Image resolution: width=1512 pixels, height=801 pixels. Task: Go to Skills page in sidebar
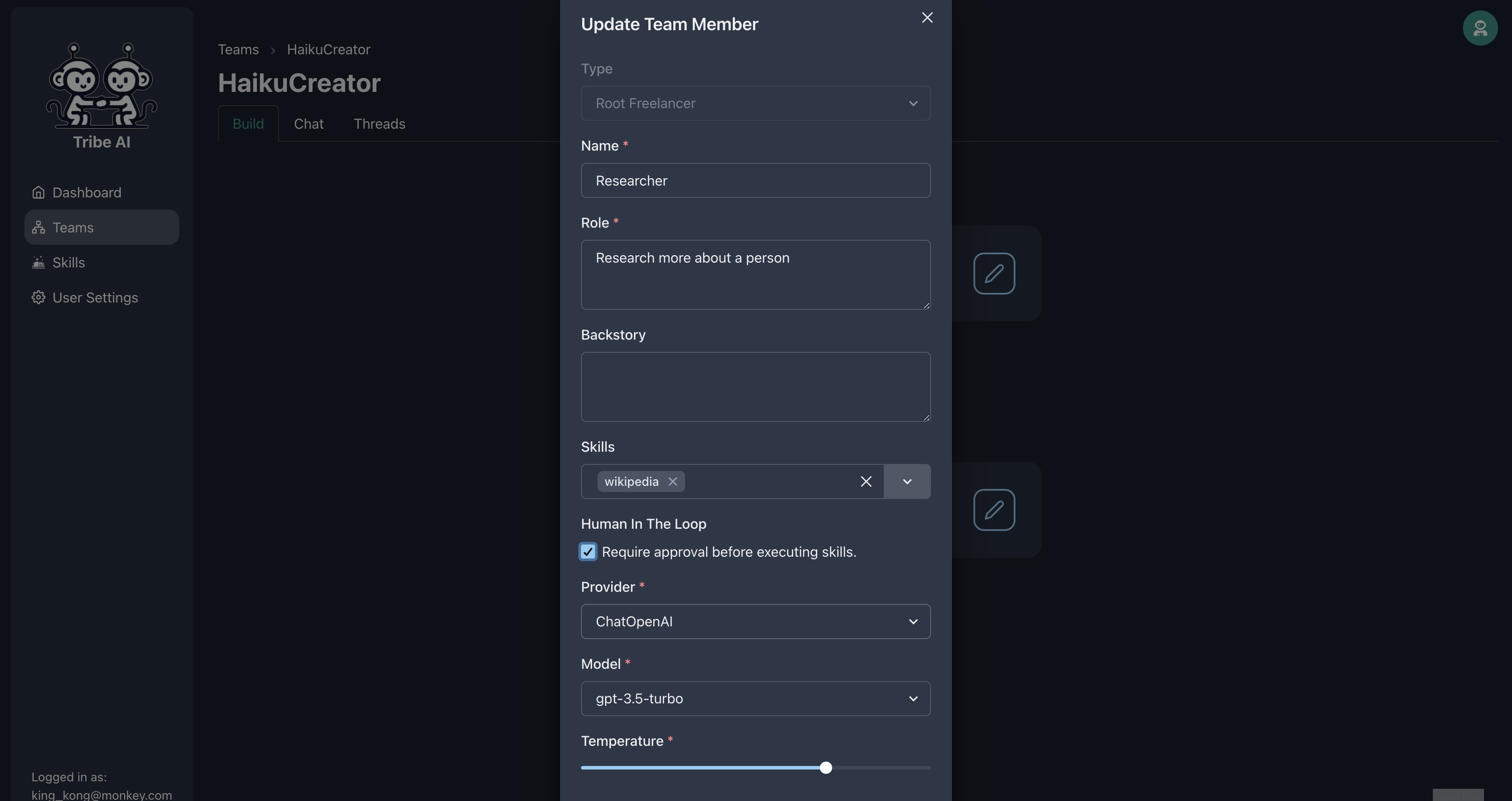click(68, 263)
